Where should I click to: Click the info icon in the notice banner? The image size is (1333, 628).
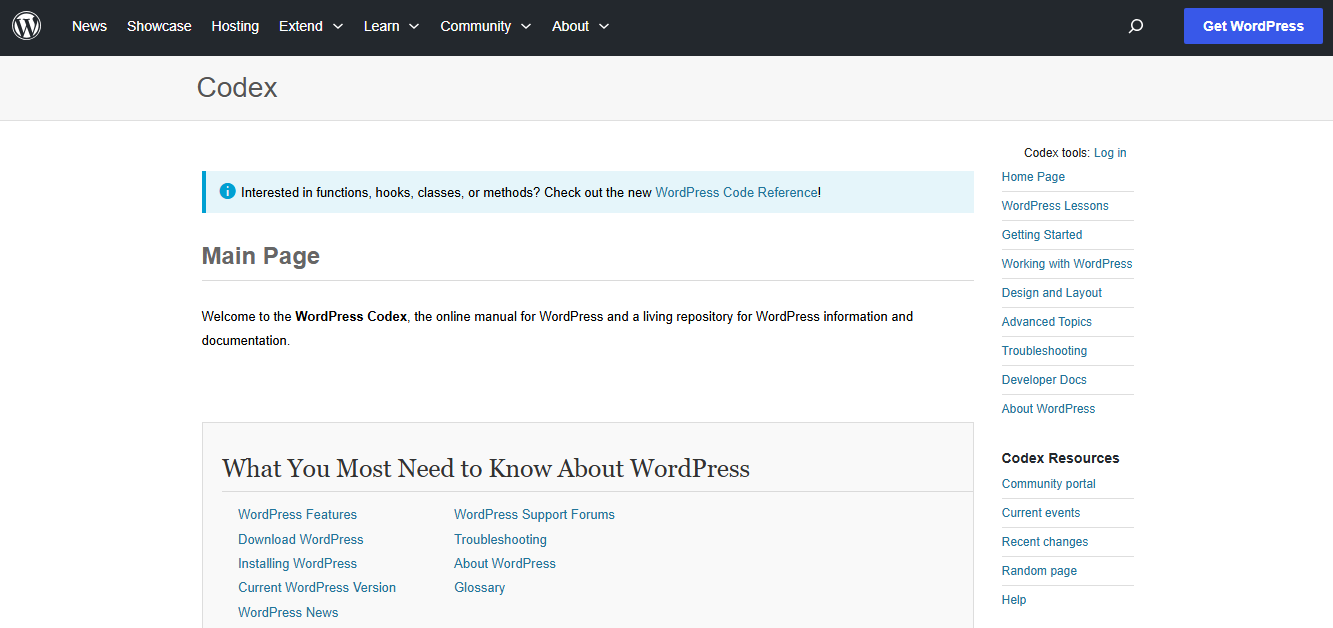click(227, 191)
